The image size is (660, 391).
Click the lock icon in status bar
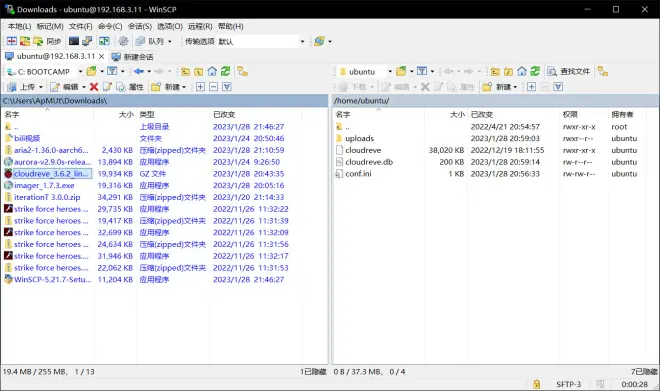click(536, 384)
